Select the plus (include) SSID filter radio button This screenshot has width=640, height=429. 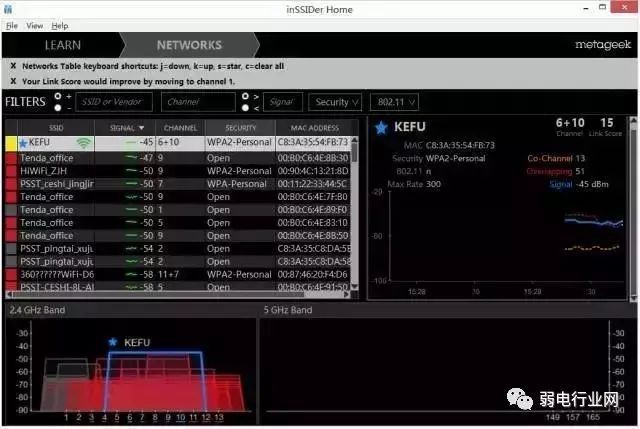(x=58, y=96)
